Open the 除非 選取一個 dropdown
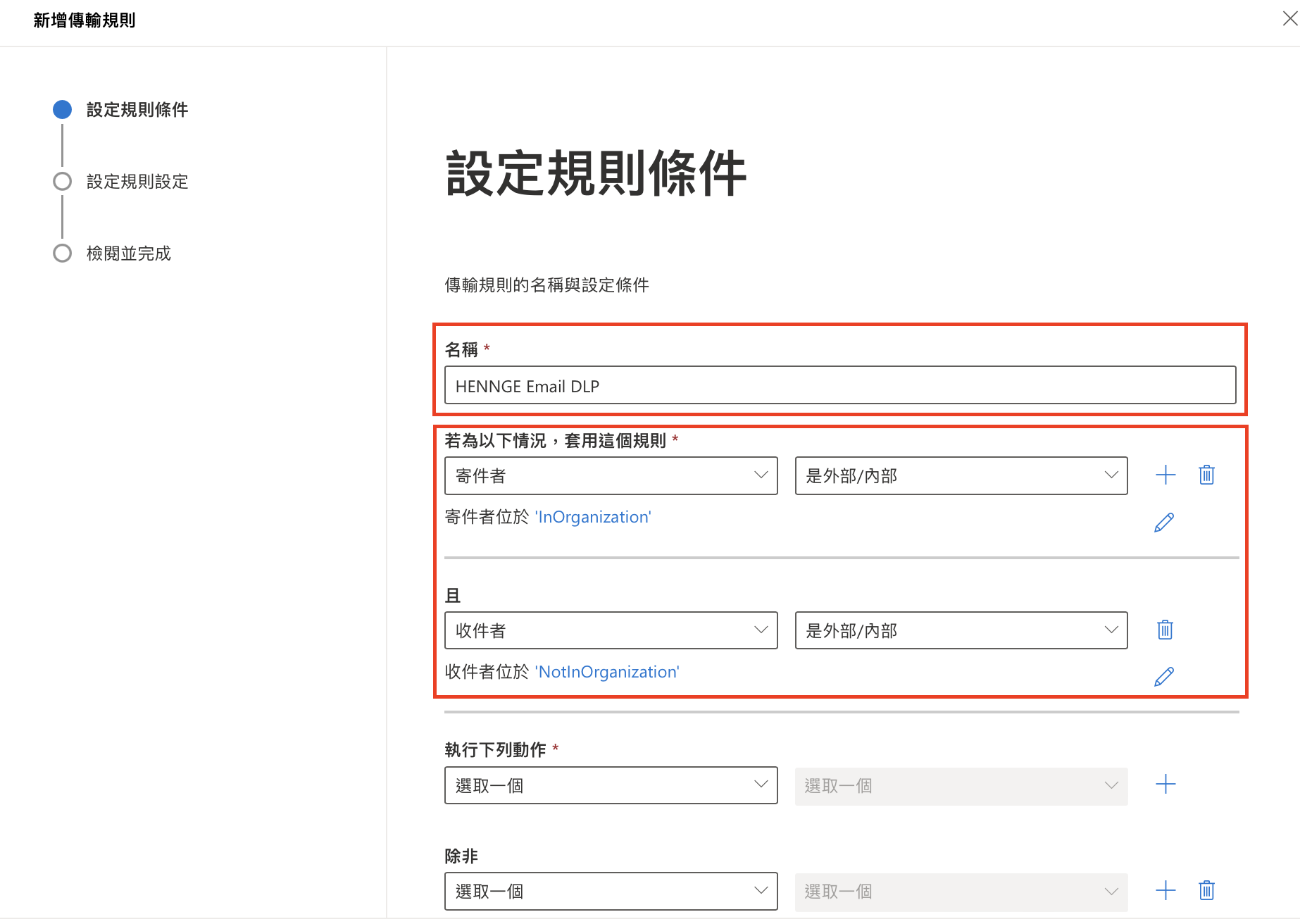The image size is (1300, 924). (x=611, y=891)
